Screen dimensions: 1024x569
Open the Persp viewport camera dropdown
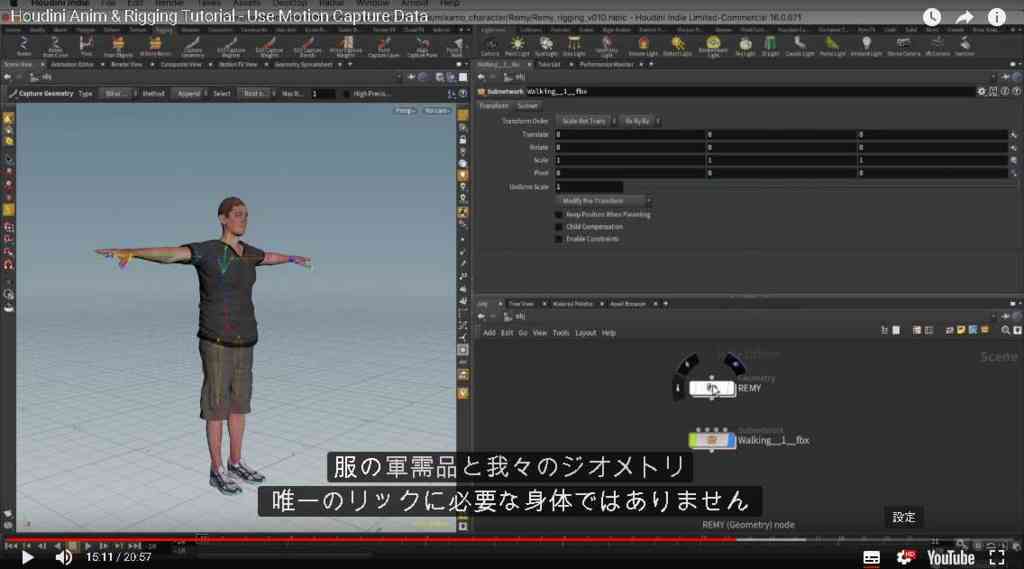pyautogui.click(x=405, y=110)
